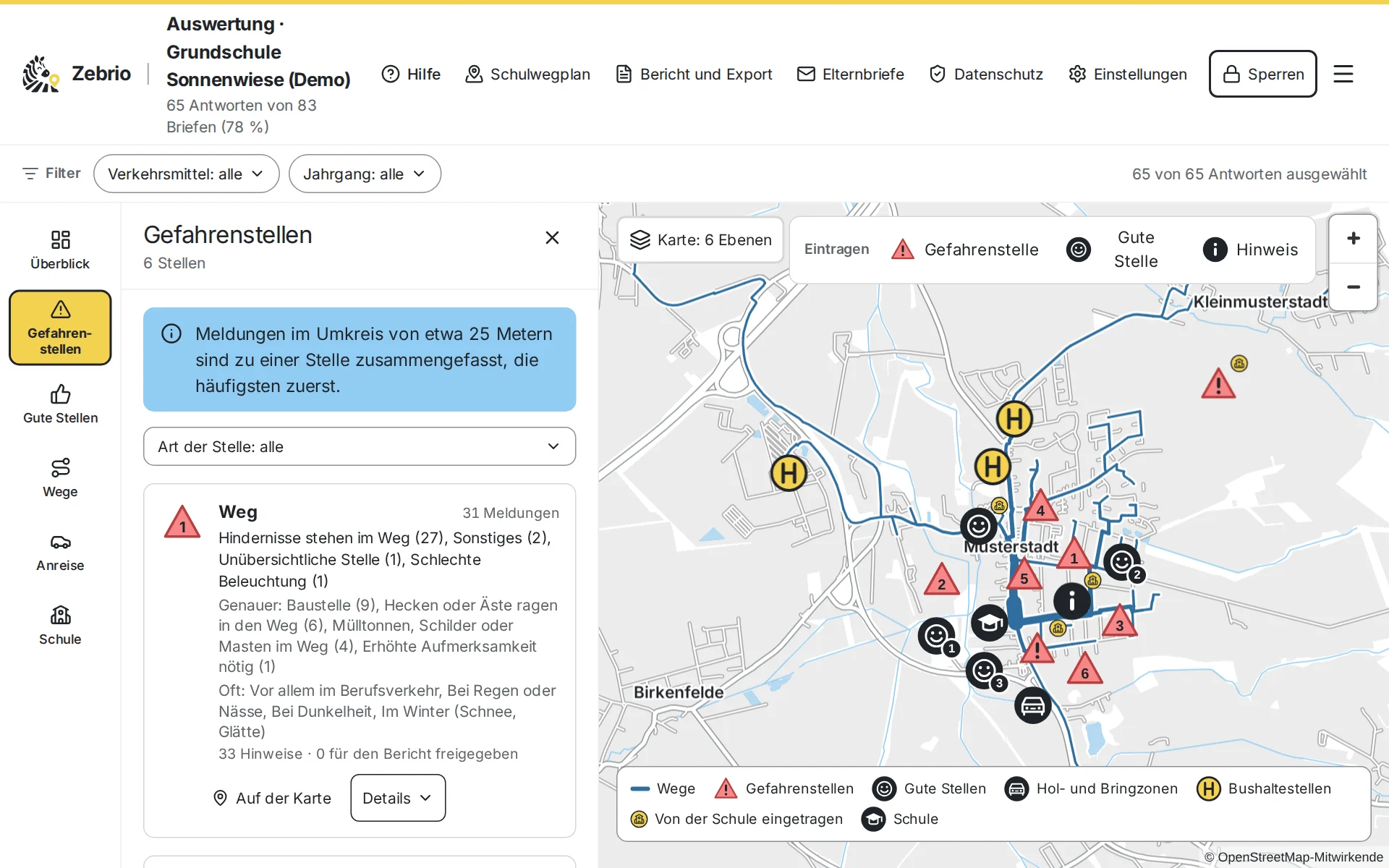1389x868 pixels.
Task: Open the Elternbriefe page
Action: 850,74
